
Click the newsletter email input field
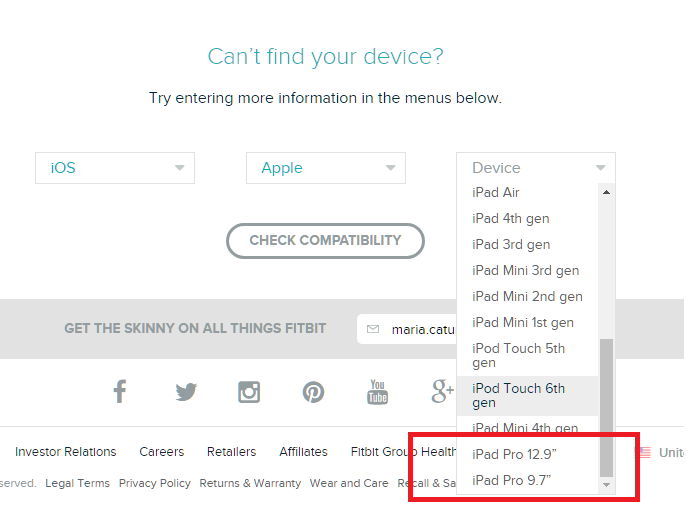click(x=407, y=329)
